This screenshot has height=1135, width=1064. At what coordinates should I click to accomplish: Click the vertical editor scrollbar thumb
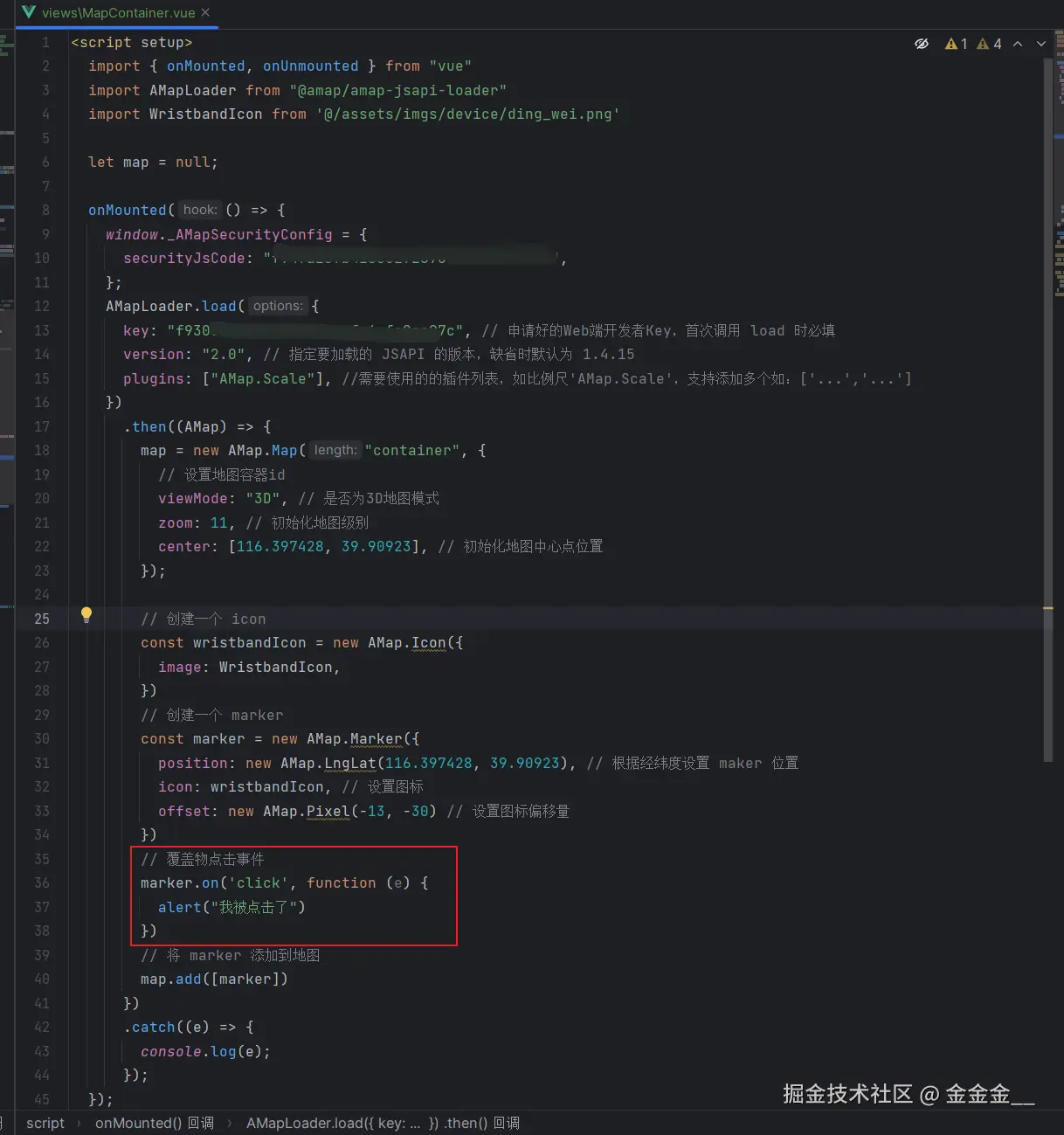1048,411
